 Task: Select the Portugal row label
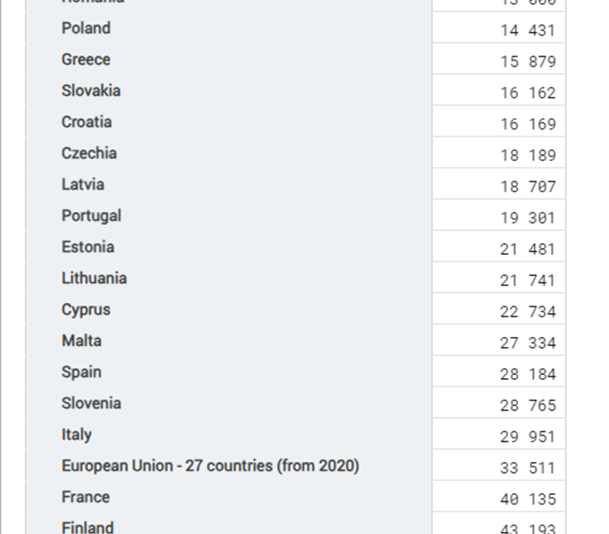coord(91,216)
